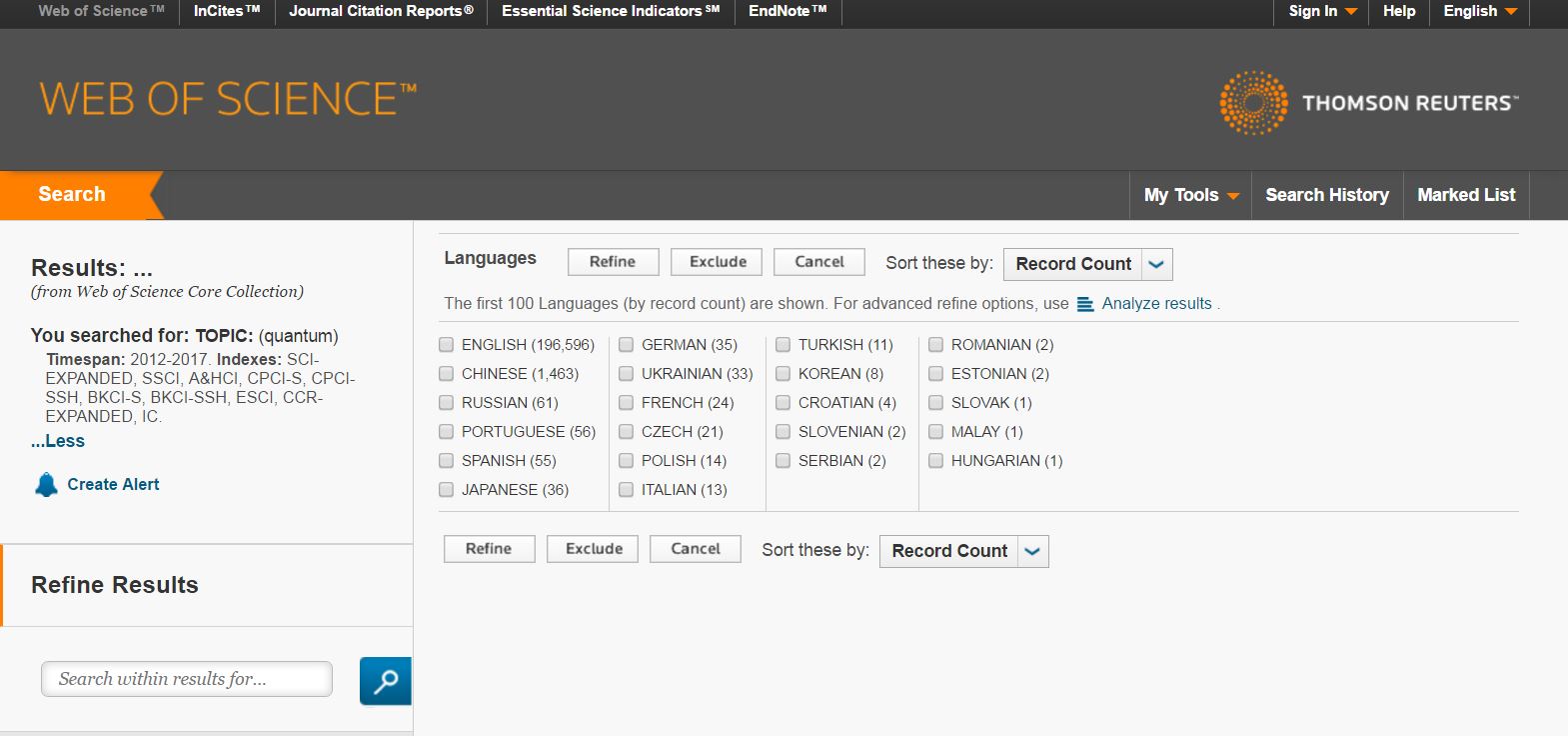
Task: Tick the ESTONIAN (2) checkbox
Action: [x=936, y=374]
